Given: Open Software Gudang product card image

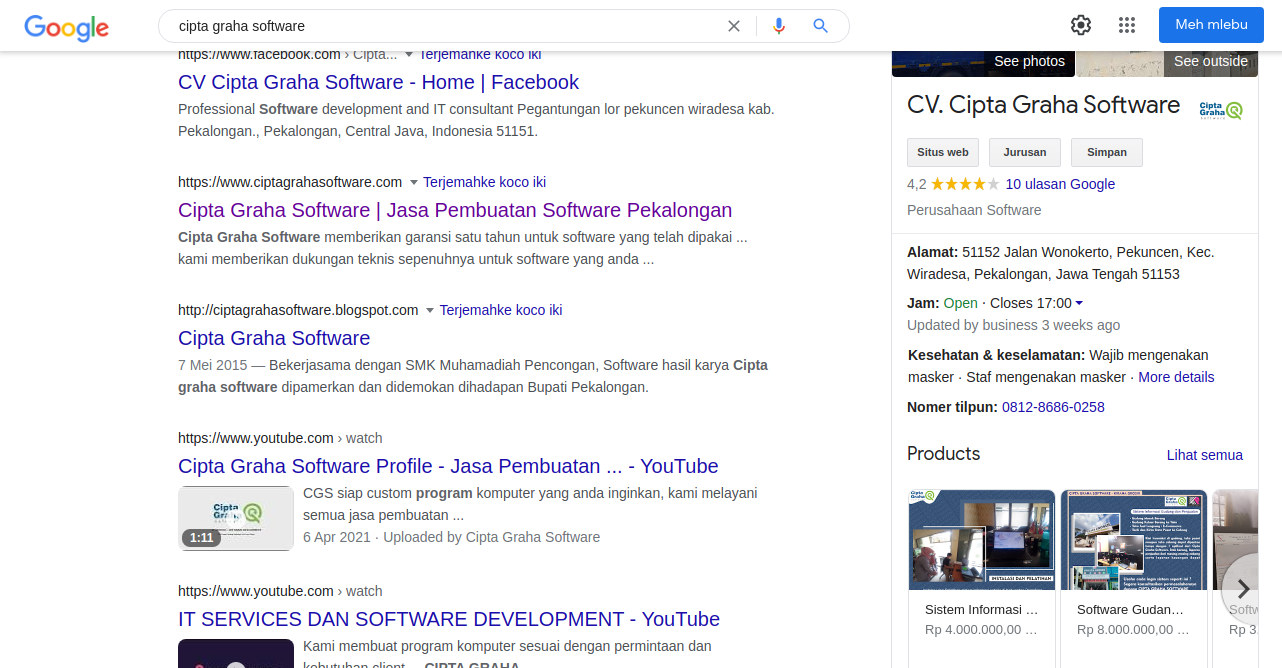Looking at the screenshot, I should 1134,540.
